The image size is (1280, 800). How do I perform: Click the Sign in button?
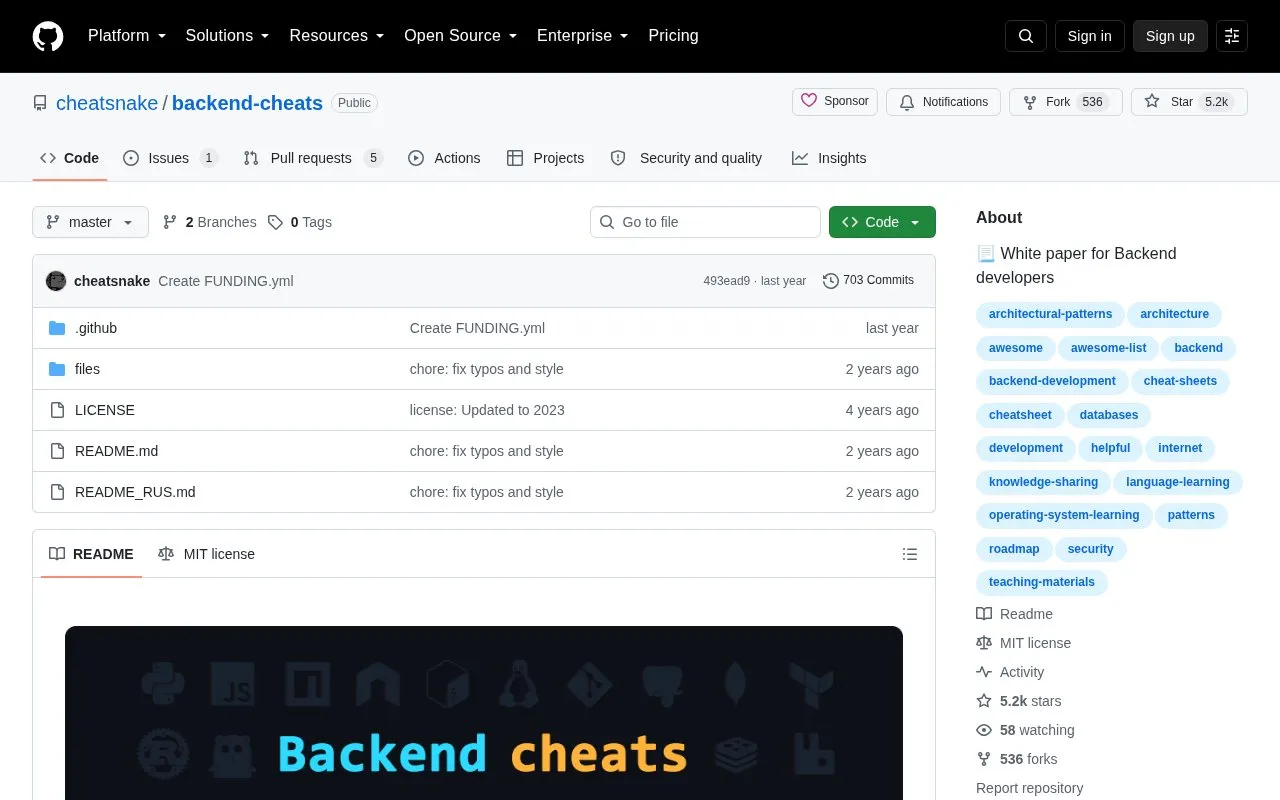point(1089,36)
